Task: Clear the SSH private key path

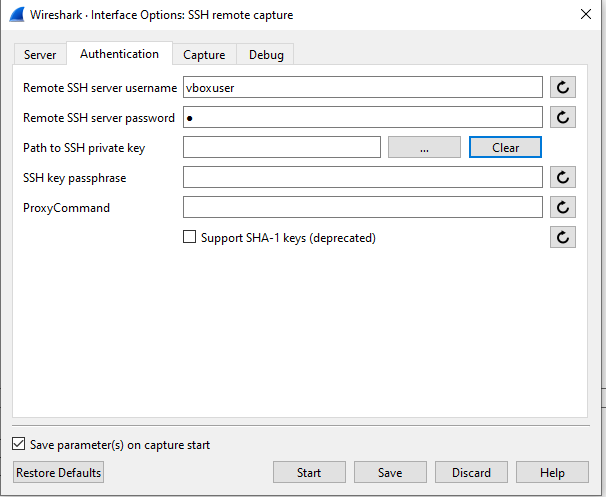Action: click(505, 147)
